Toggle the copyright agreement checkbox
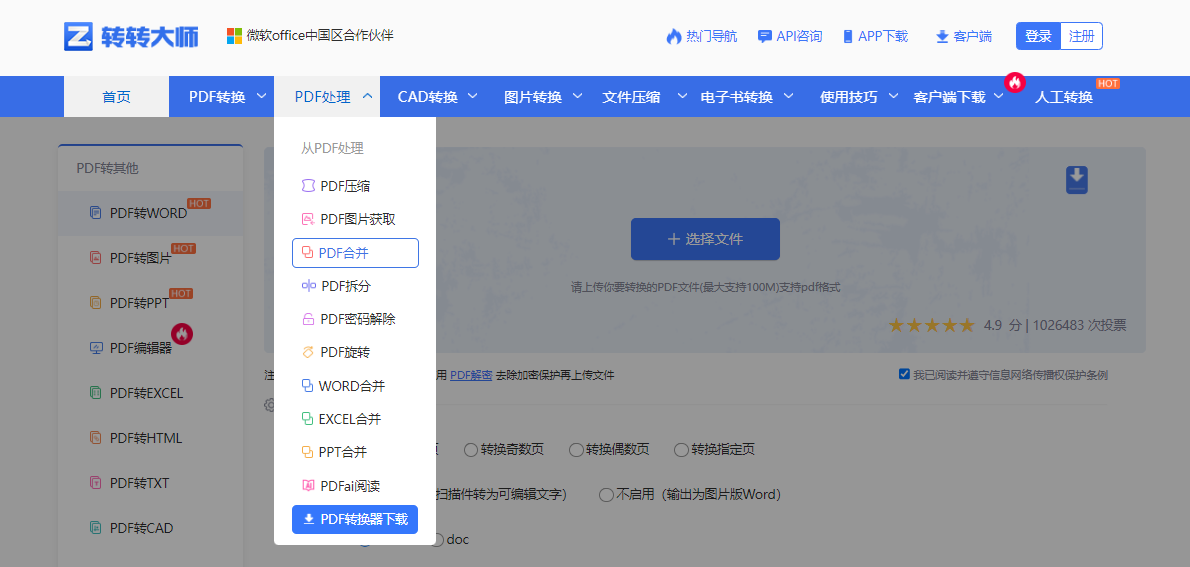1190x567 pixels. [x=904, y=375]
